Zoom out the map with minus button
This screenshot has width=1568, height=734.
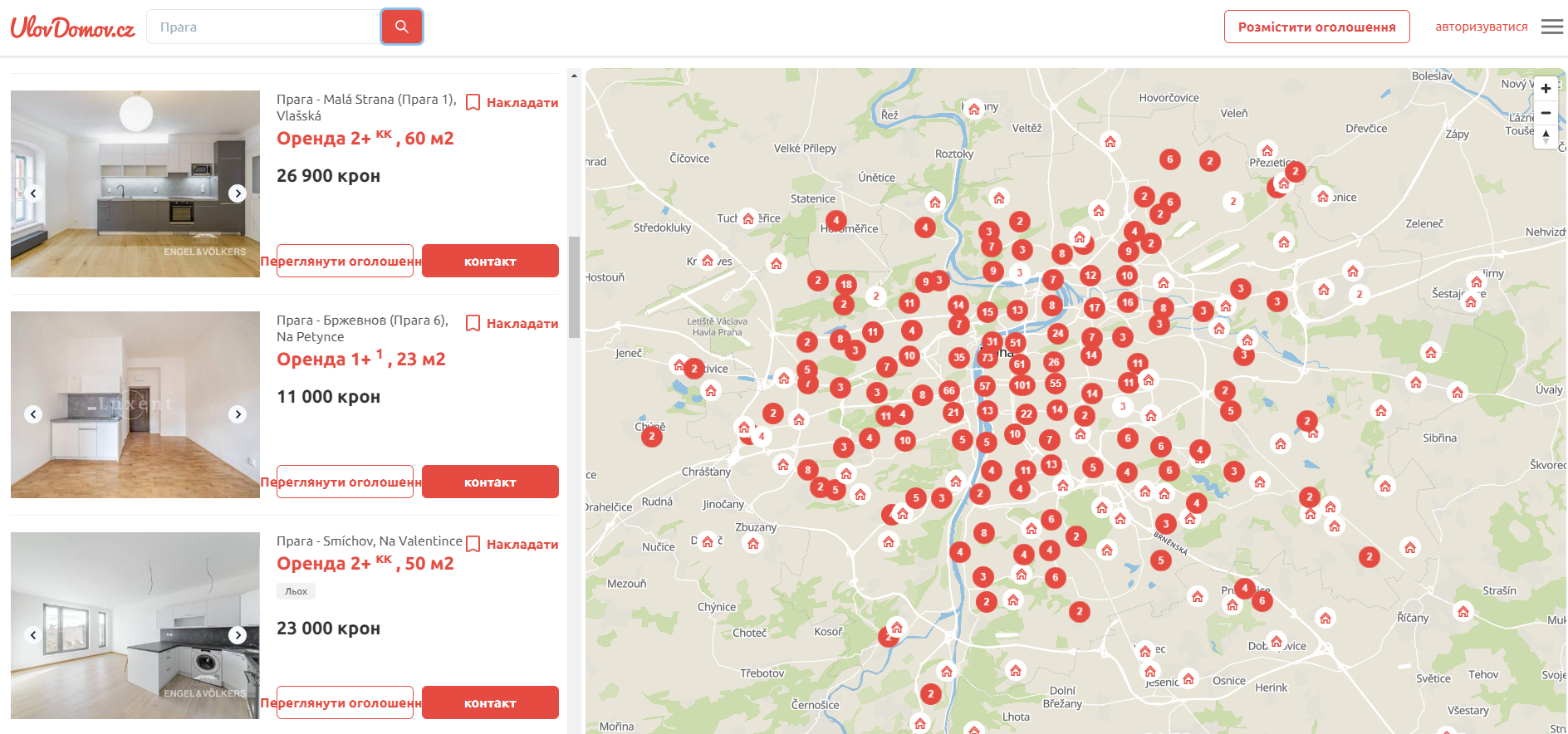[x=1546, y=113]
